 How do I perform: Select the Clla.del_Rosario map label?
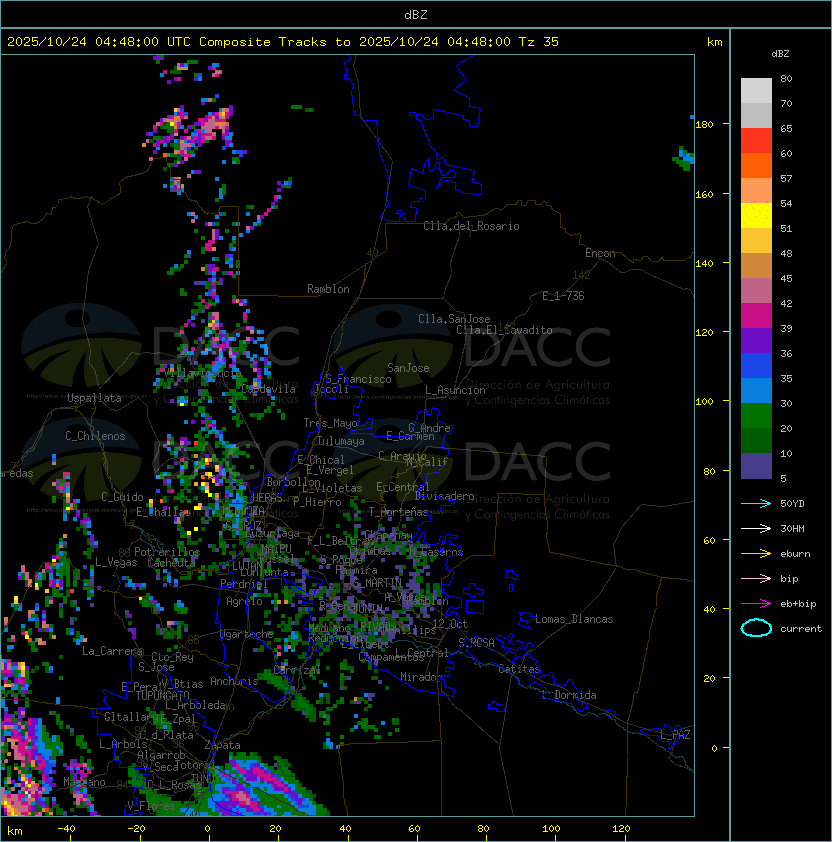(471, 226)
